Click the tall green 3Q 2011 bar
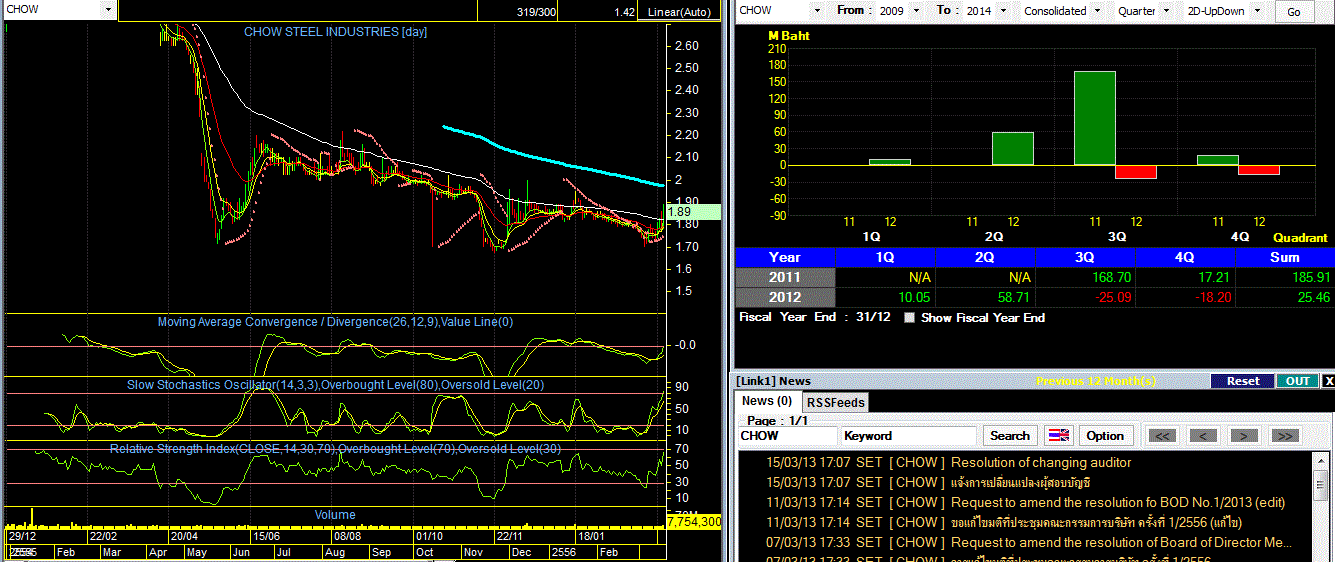This screenshot has height=562, width=1335. pos(1095,118)
